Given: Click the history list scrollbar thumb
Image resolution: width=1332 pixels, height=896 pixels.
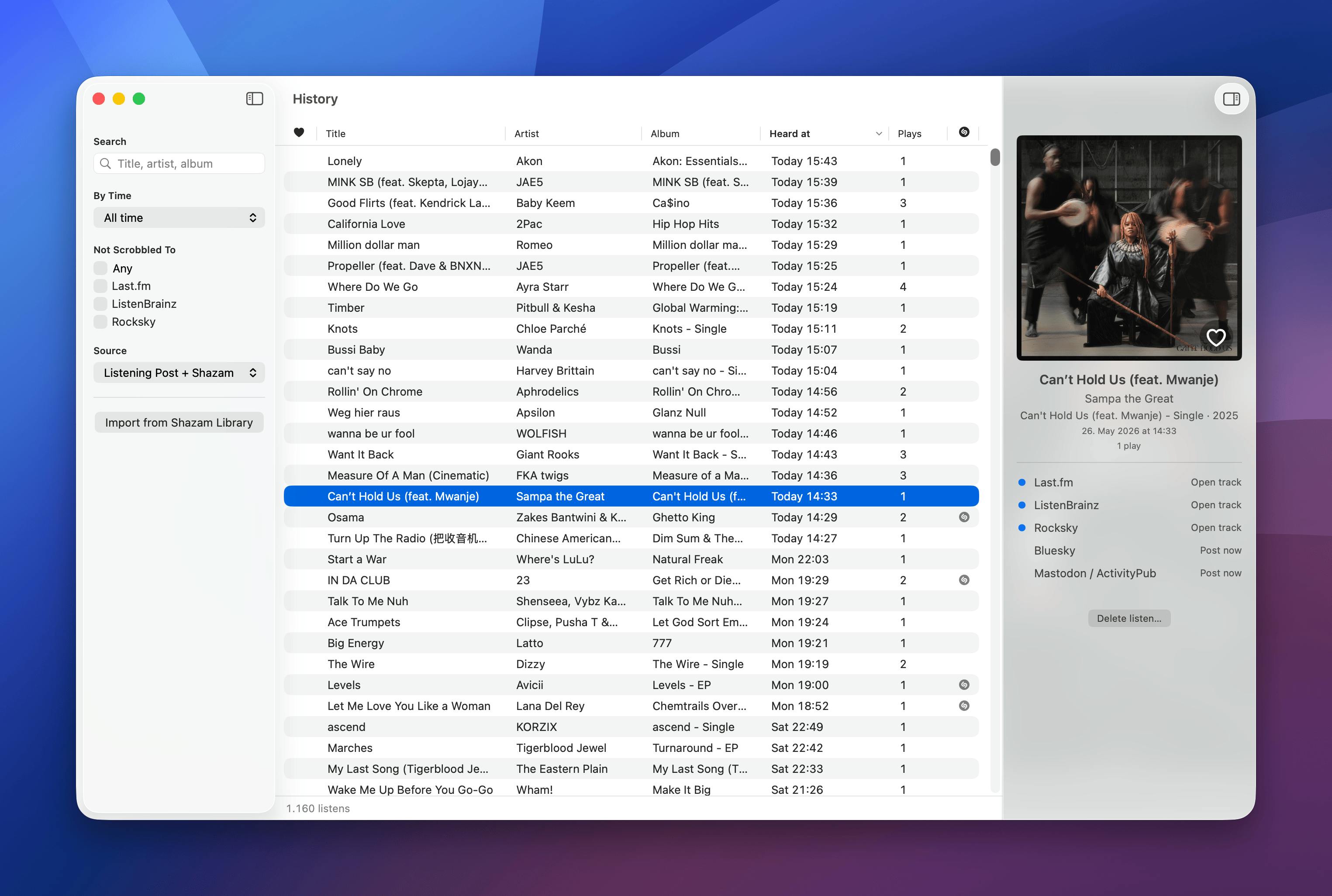Looking at the screenshot, I should 995,157.
